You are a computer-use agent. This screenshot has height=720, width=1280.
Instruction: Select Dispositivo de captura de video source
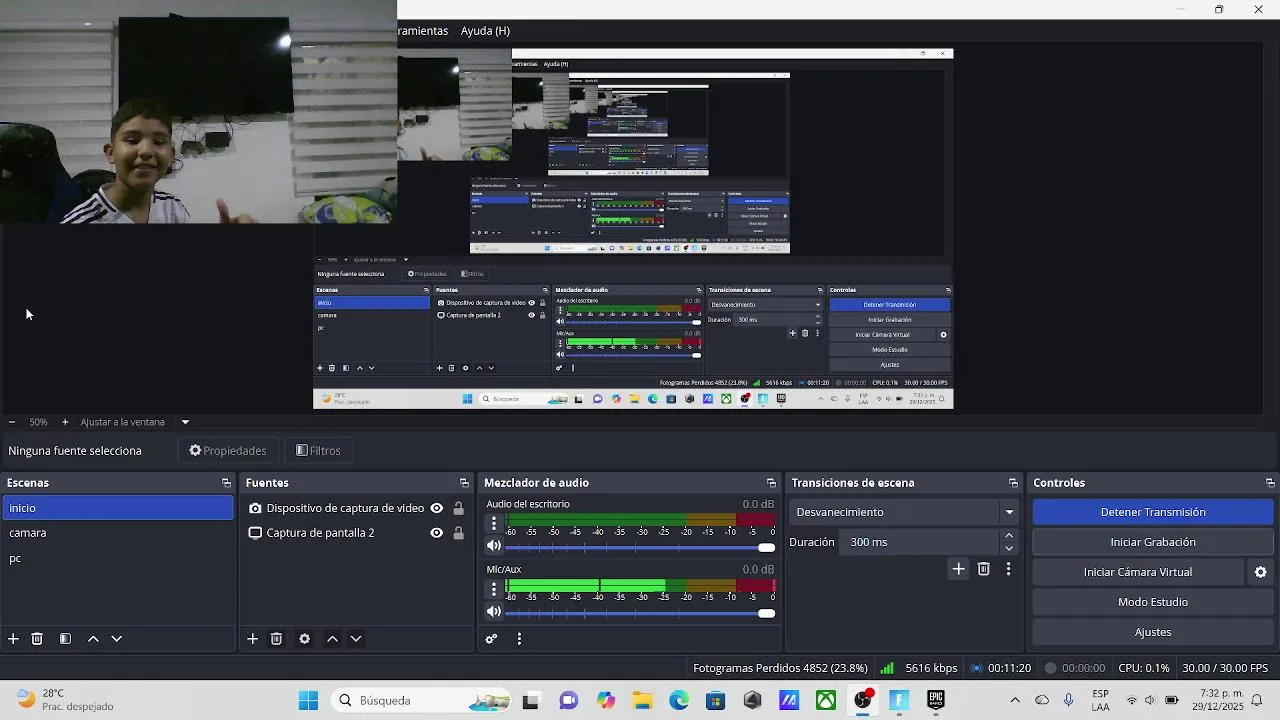point(345,508)
